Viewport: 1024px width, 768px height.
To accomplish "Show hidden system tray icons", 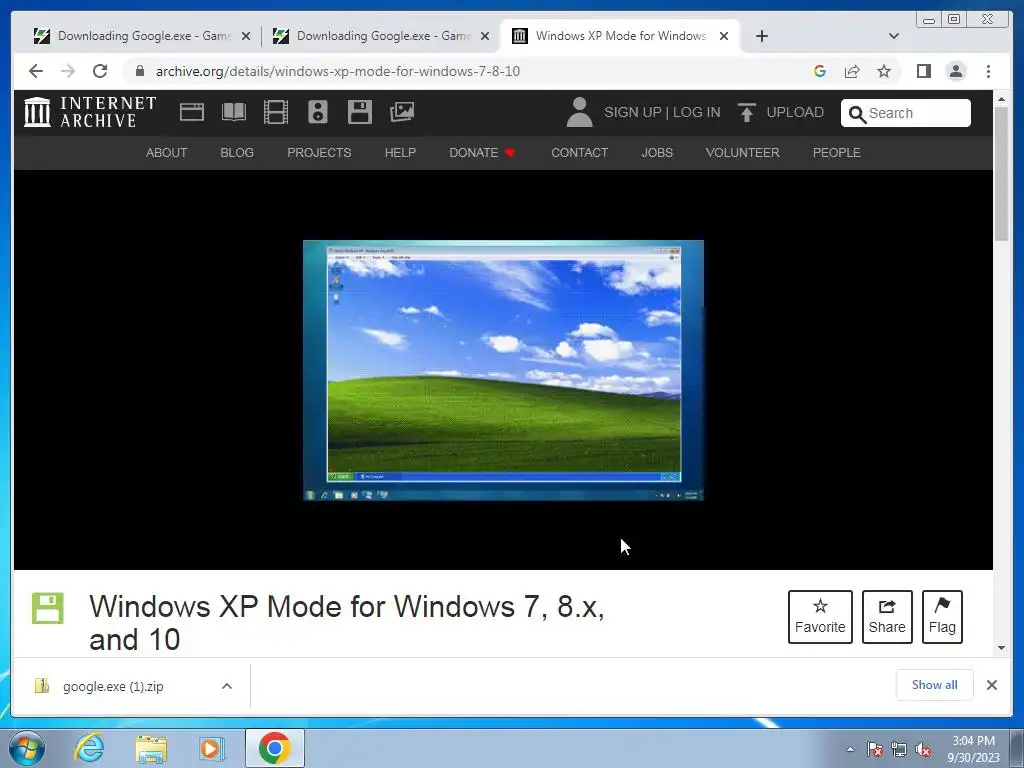I will [850, 749].
